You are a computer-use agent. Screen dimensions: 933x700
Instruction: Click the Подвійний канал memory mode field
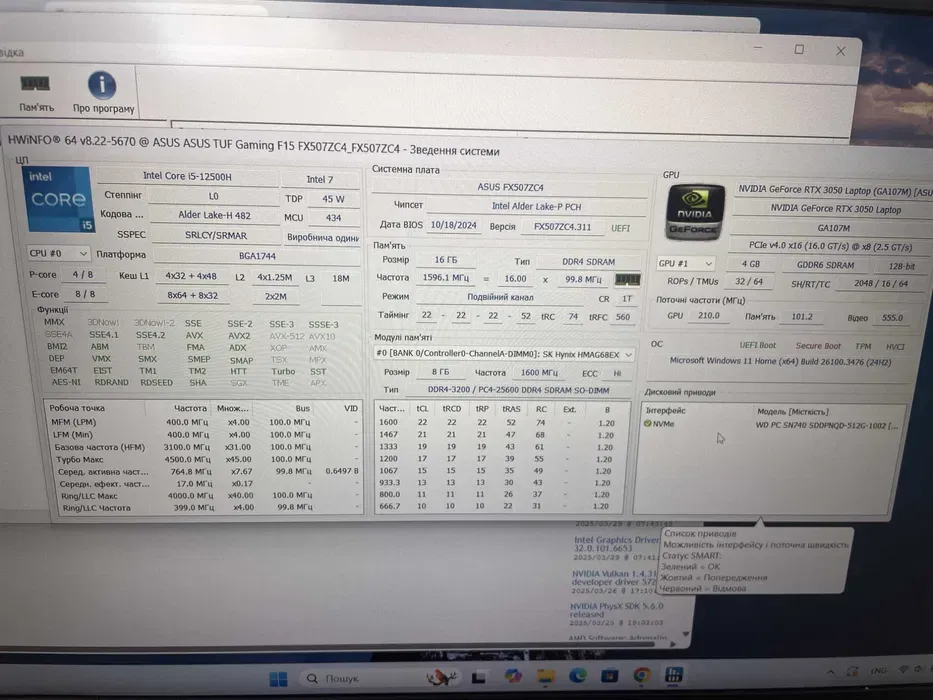pyautogui.click(x=500, y=296)
